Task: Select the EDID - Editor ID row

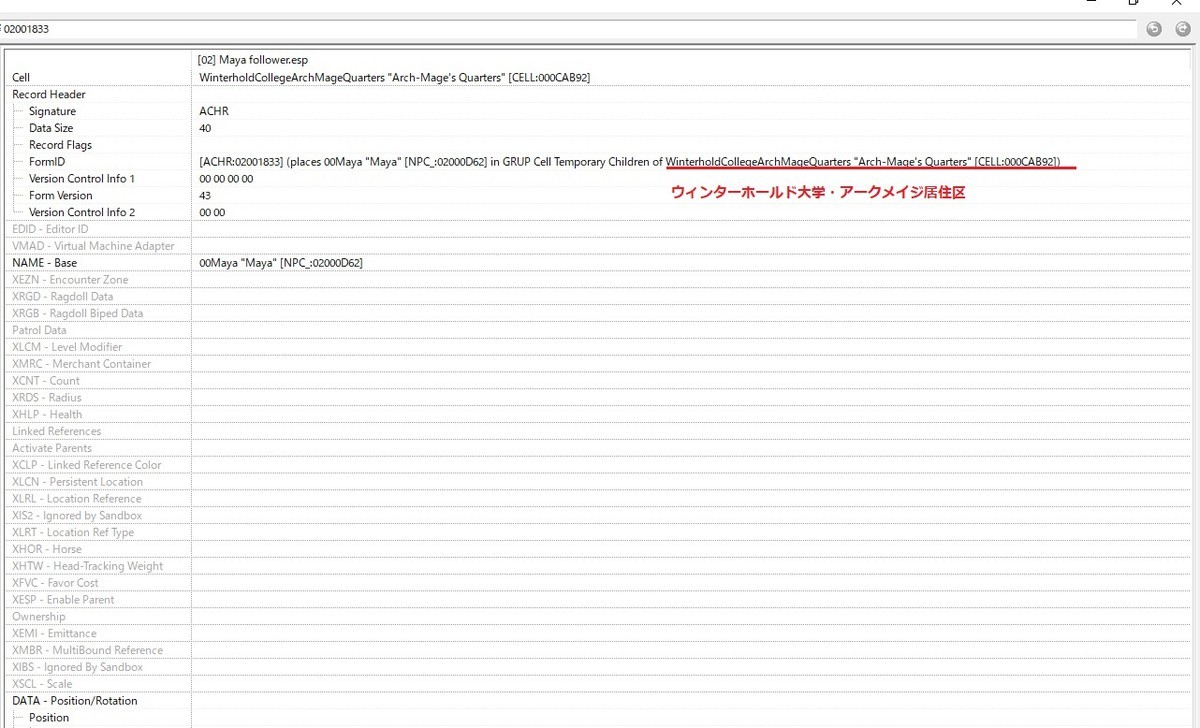Action: tap(50, 229)
